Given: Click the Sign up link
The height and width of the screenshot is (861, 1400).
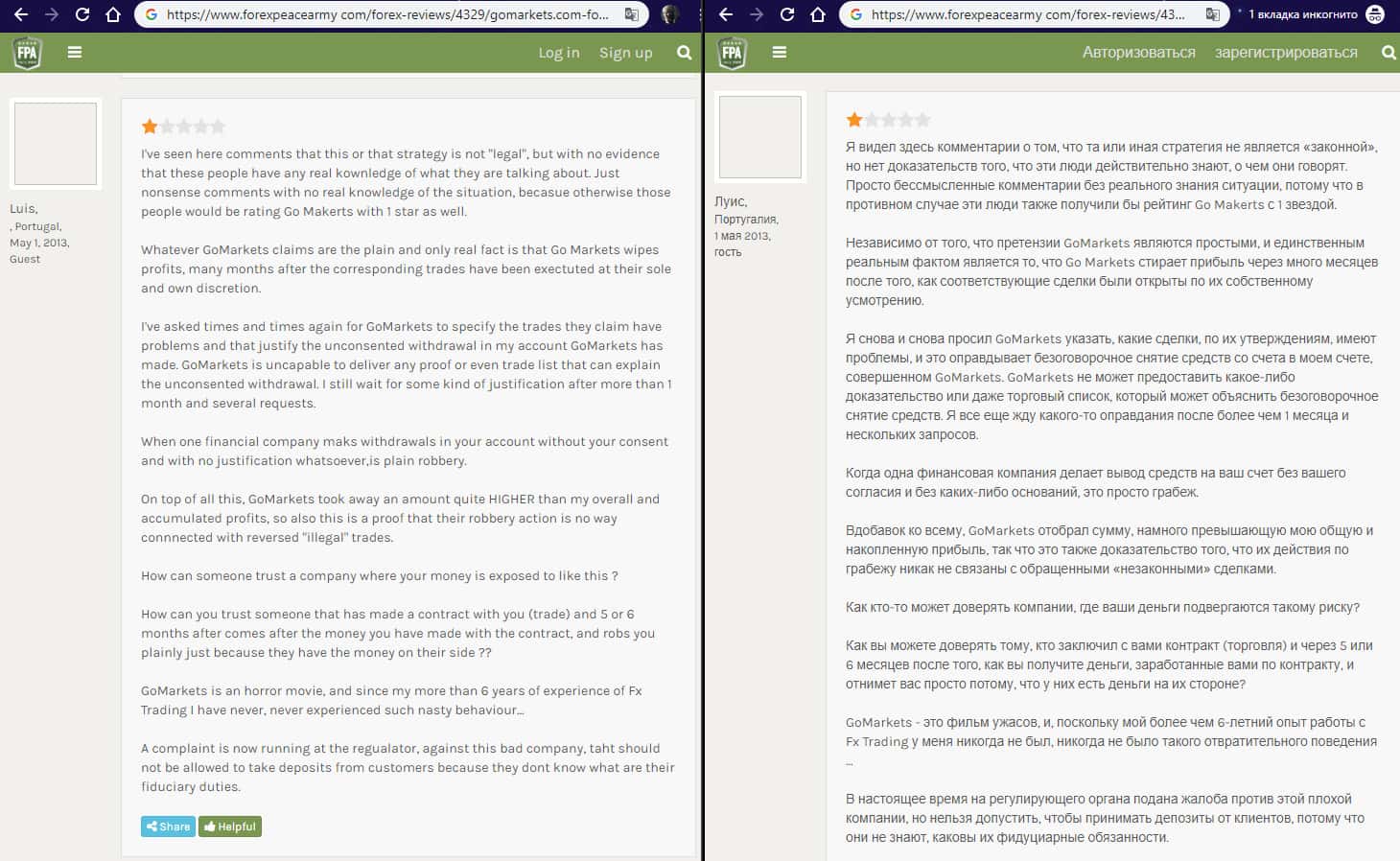Looking at the screenshot, I should (626, 53).
